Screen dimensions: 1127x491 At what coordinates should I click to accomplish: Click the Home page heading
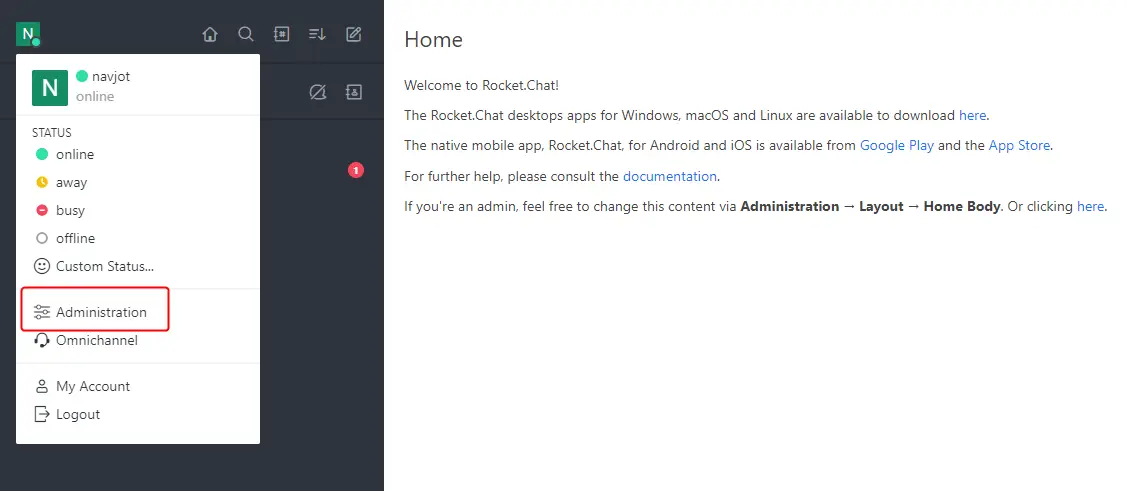[x=433, y=39]
